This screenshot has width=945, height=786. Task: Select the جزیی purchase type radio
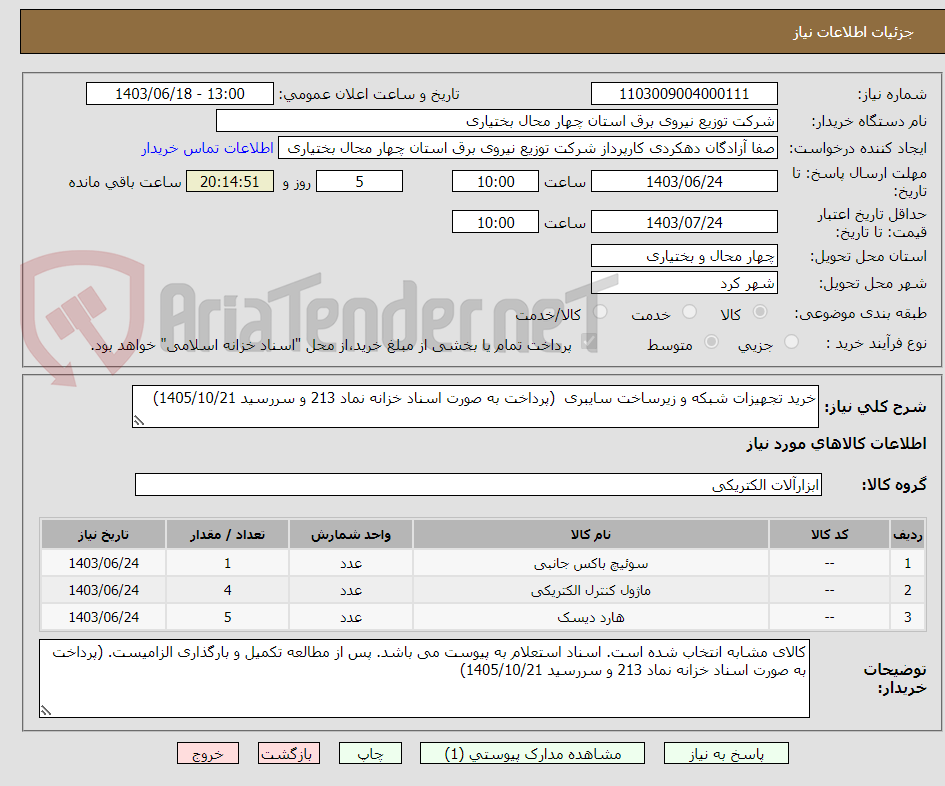[791, 342]
